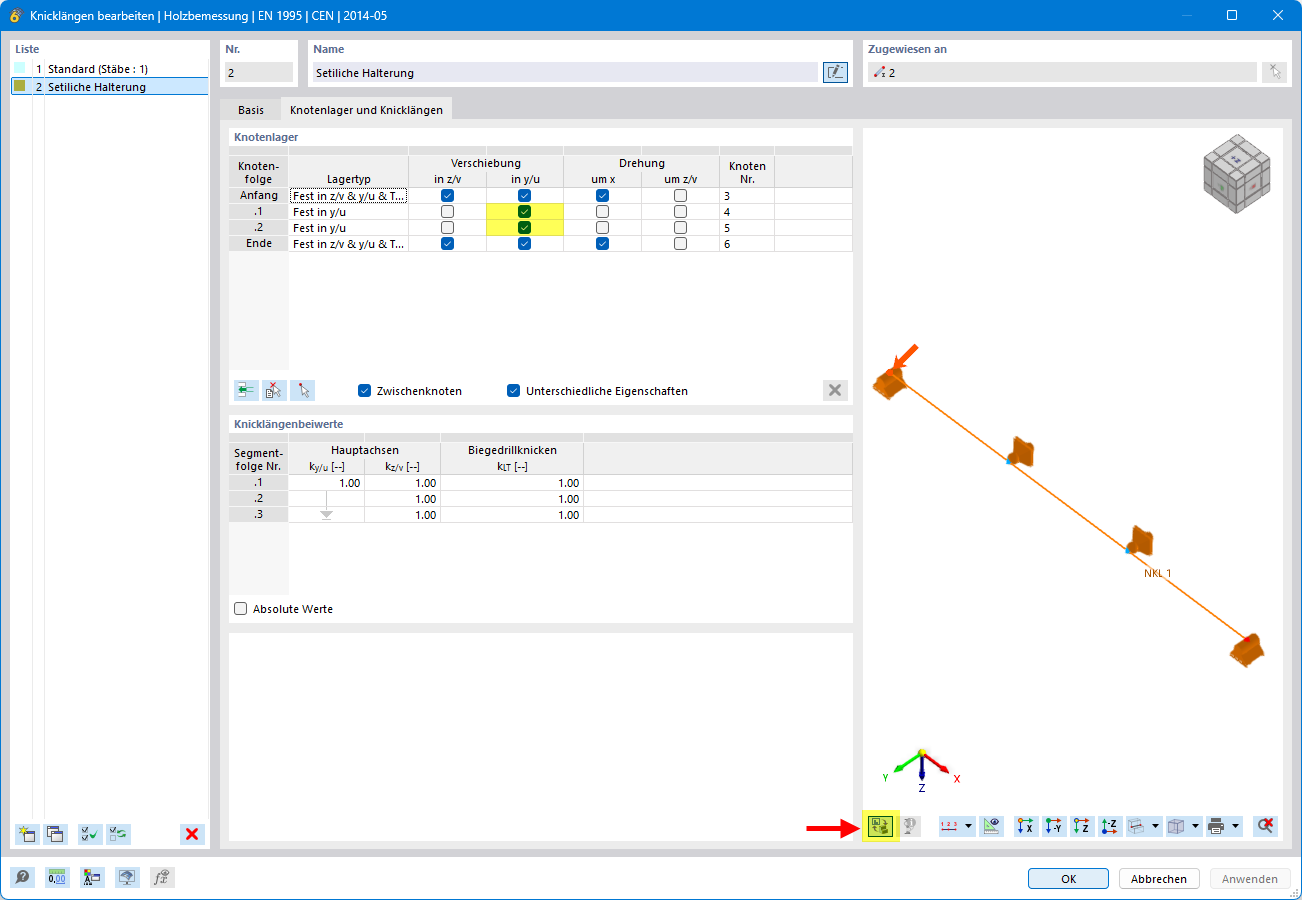
Task: Open the units and decimals 0,00 icon
Action: [x=57, y=878]
